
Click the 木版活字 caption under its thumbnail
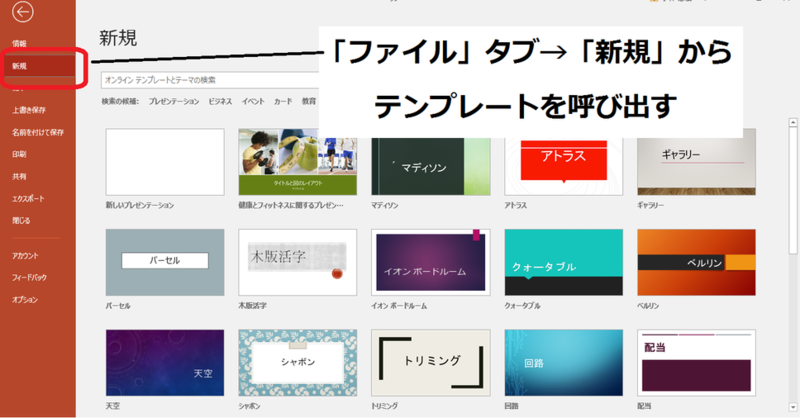(253, 306)
